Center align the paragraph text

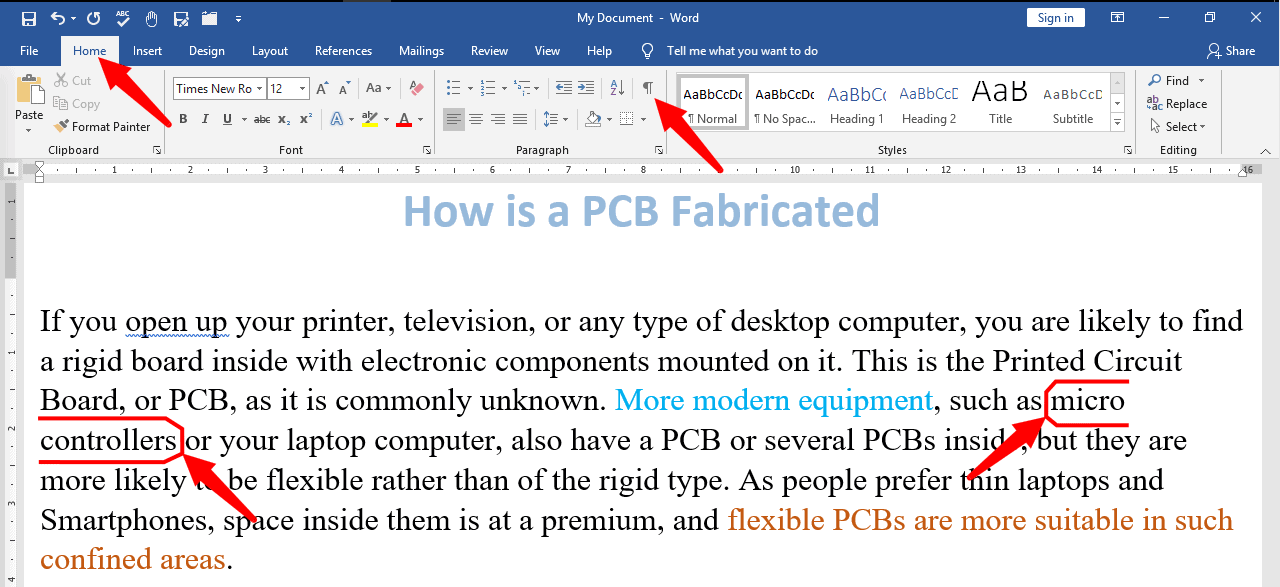click(476, 119)
